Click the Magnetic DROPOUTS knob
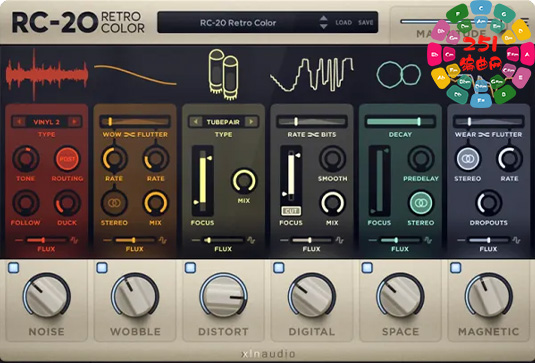 489,203
